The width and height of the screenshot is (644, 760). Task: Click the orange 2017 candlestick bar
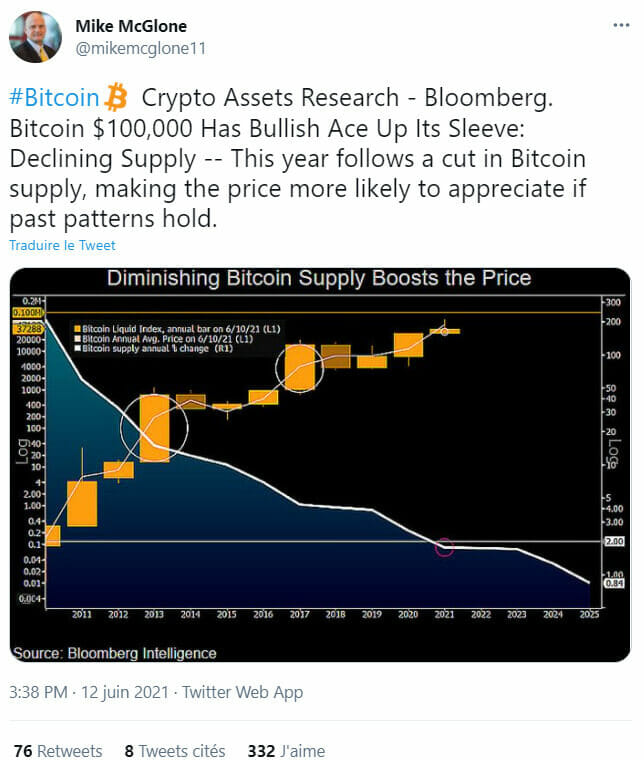tap(300, 368)
